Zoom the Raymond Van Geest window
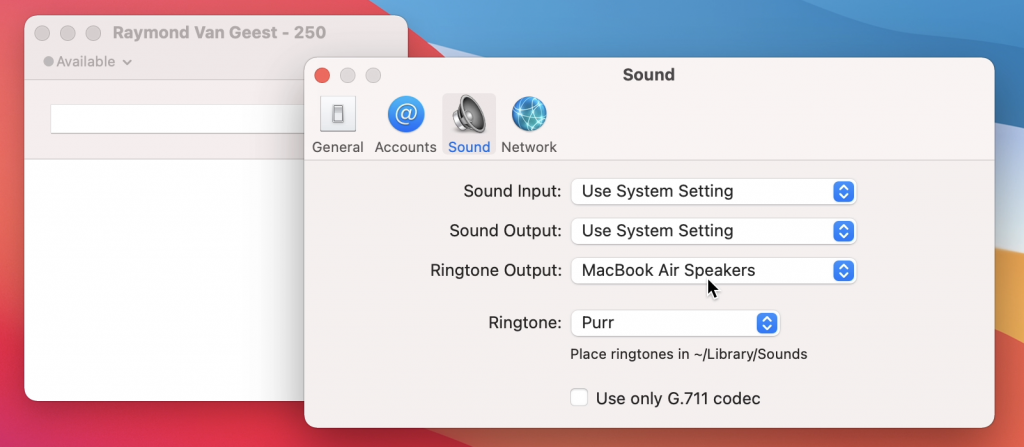This screenshot has height=447, width=1024. pyautogui.click(x=93, y=33)
